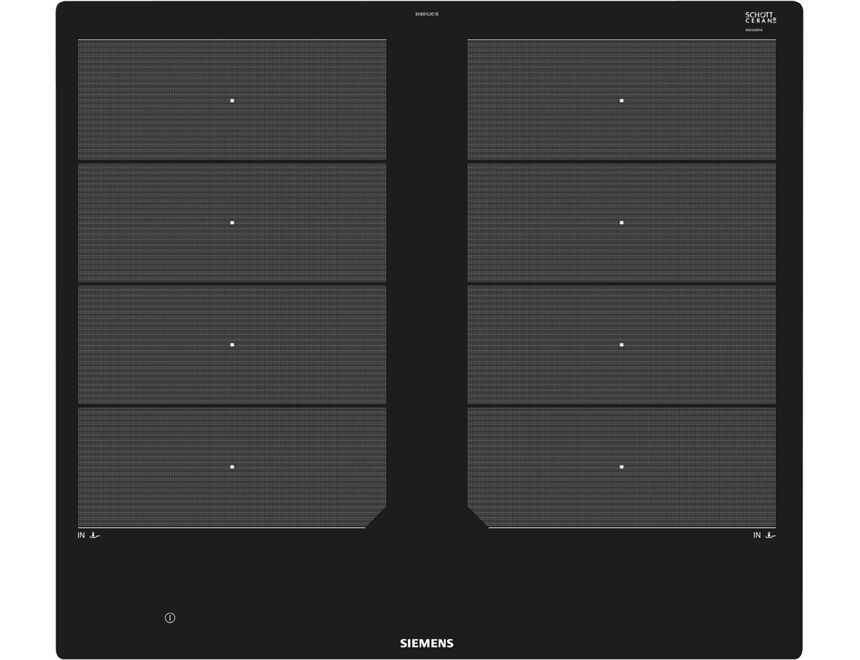This screenshot has height=660, width=860.
Task: Tap center dot of bottom-right cooking zone
Action: click(x=621, y=466)
